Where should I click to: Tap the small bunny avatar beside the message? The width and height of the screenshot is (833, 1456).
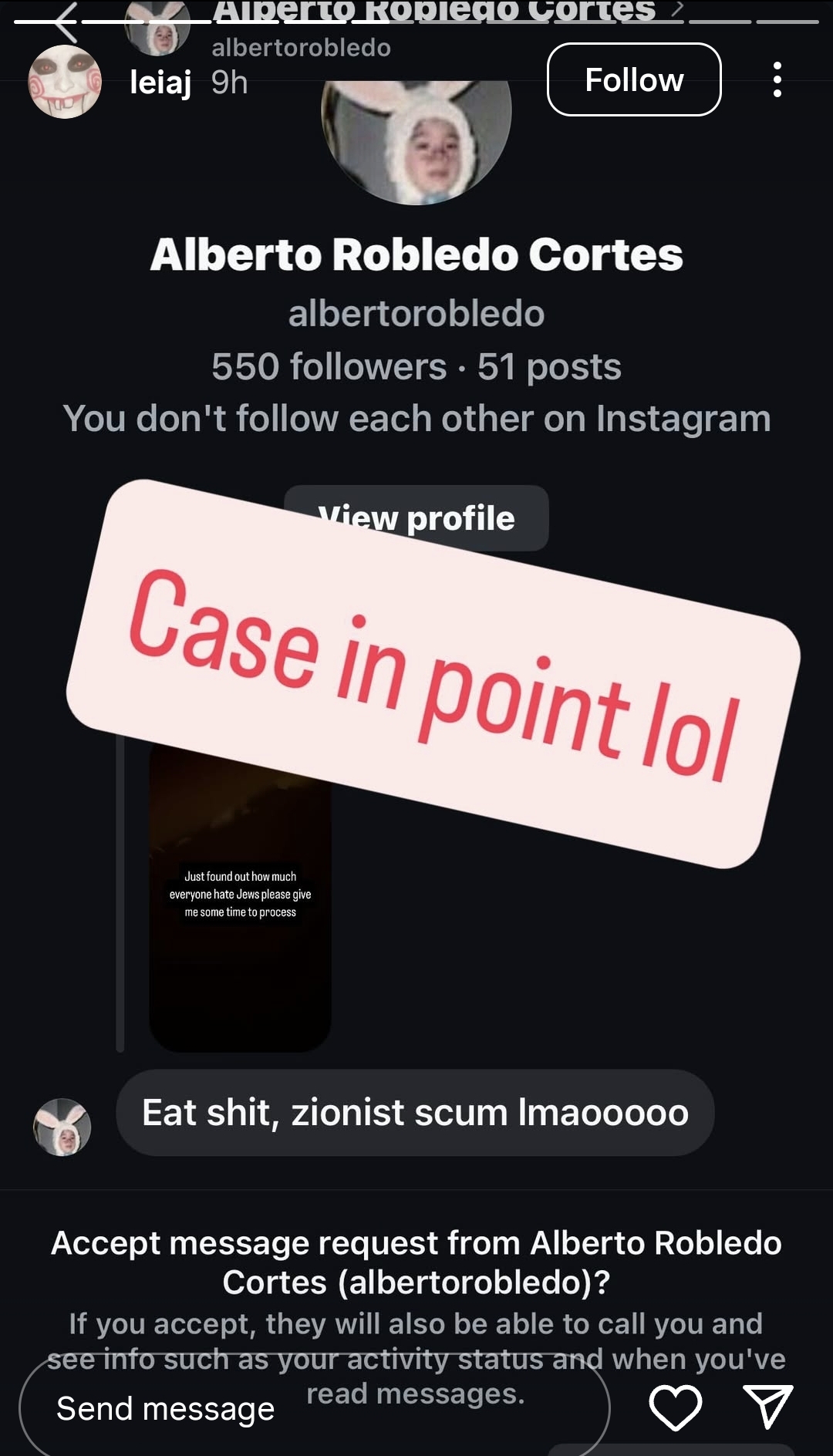(x=62, y=1127)
